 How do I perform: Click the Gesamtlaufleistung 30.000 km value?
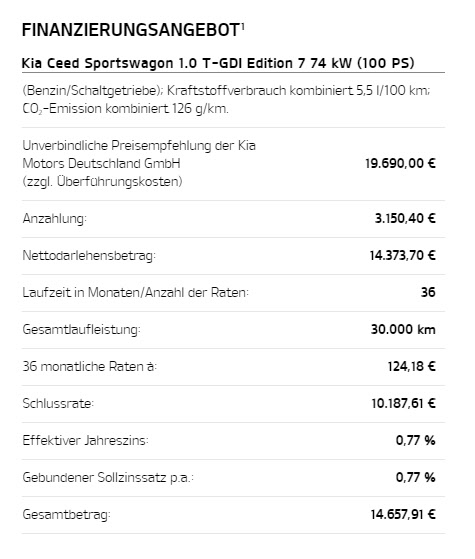click(403, 329)
